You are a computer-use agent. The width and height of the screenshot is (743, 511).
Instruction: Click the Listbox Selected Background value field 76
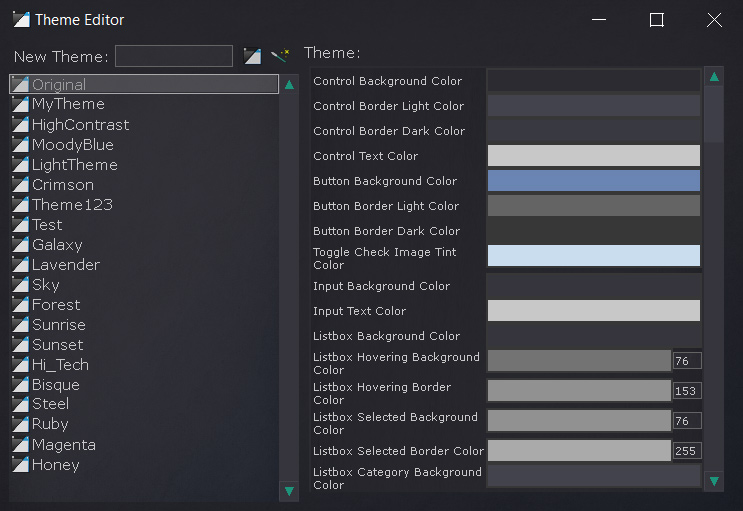tap(687, 420)
